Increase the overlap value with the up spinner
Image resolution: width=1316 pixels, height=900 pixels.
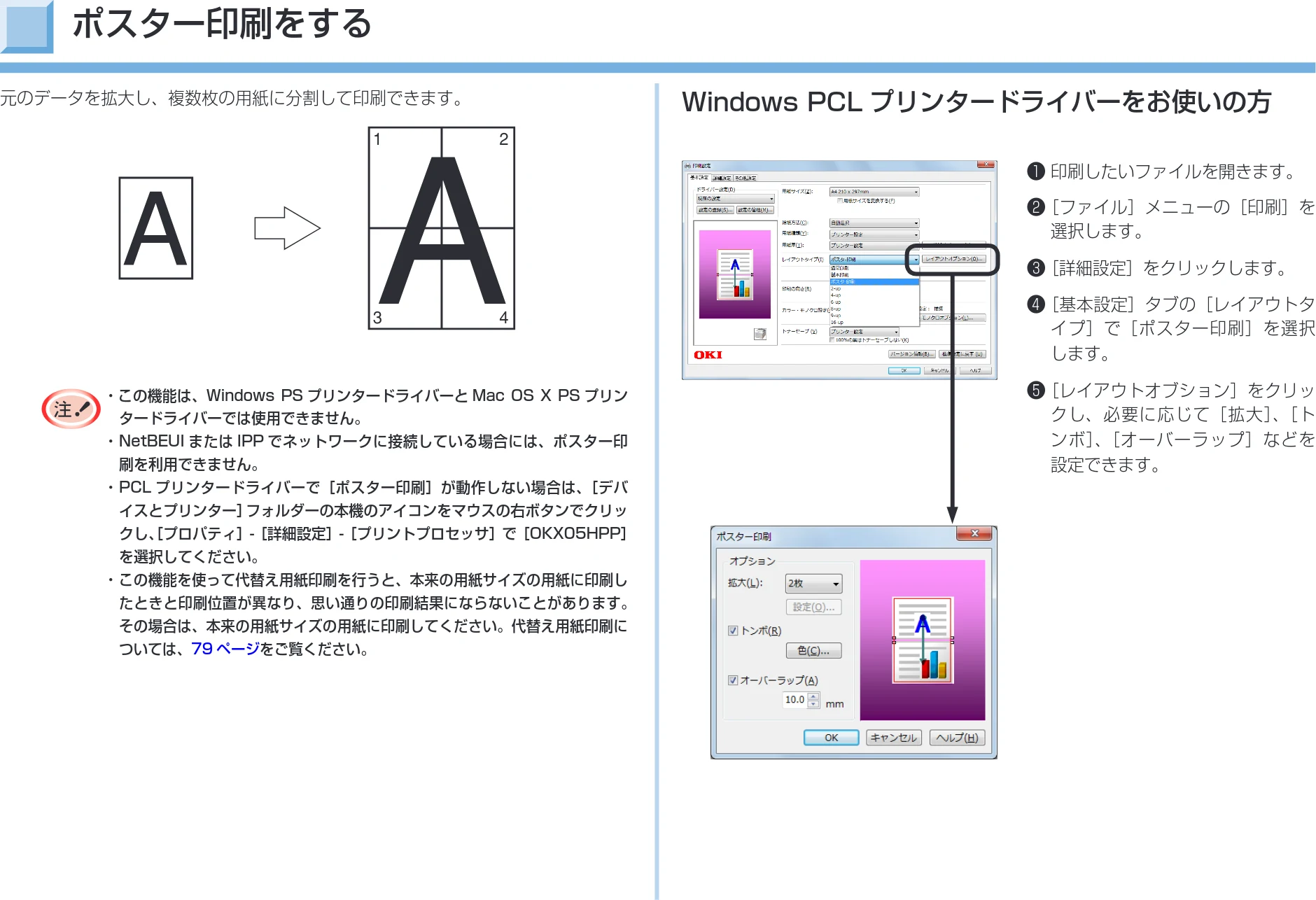click(x=813, y=696)
